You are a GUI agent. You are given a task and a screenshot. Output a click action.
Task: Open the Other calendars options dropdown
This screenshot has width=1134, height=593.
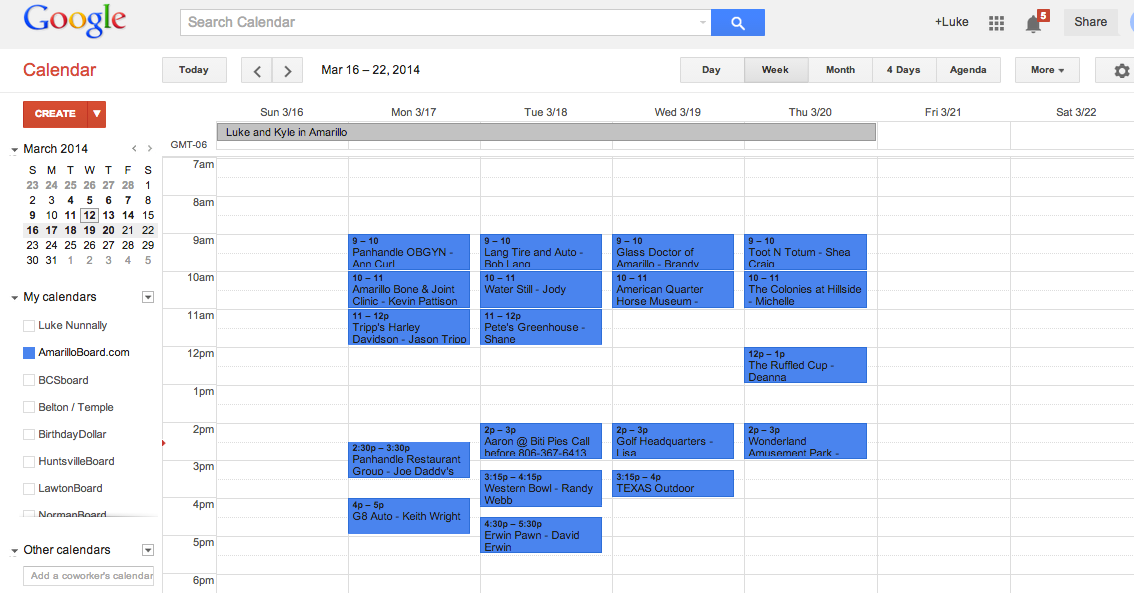pyautogui.click(x=148, y=550)
